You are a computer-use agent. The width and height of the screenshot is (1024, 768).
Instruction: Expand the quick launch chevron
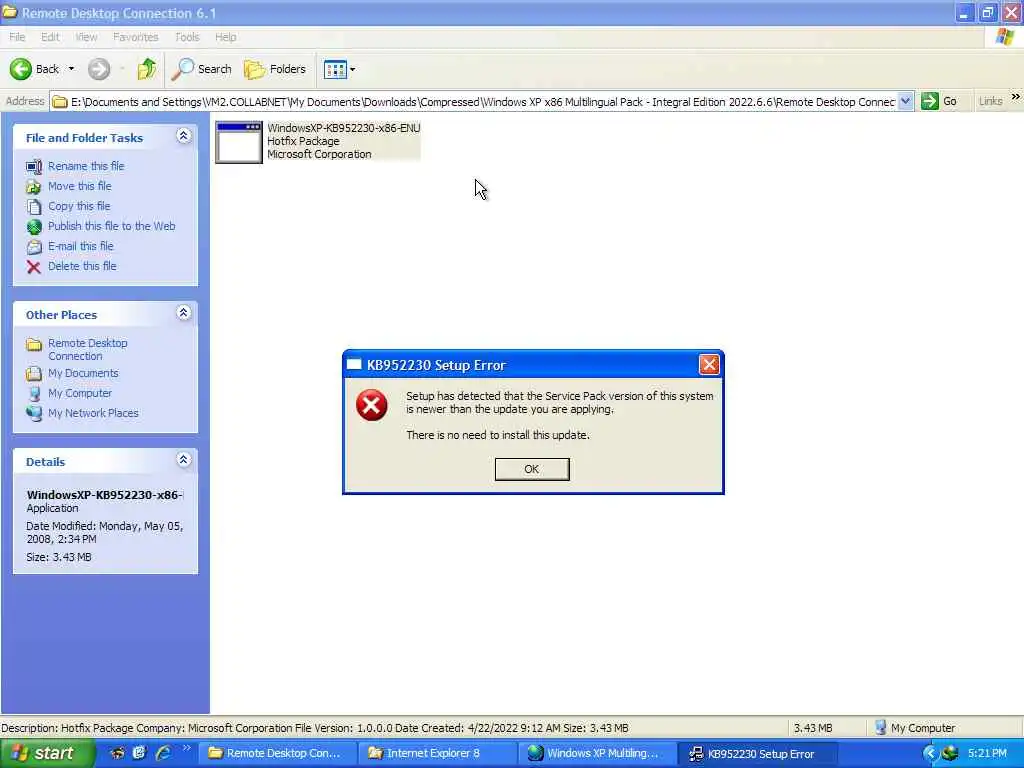tap(187, 748)
